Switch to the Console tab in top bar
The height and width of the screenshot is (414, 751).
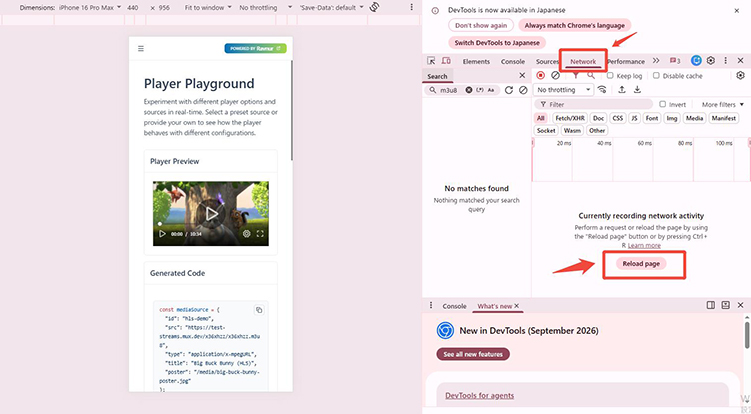pyautogui.click(x=512, y=61)
